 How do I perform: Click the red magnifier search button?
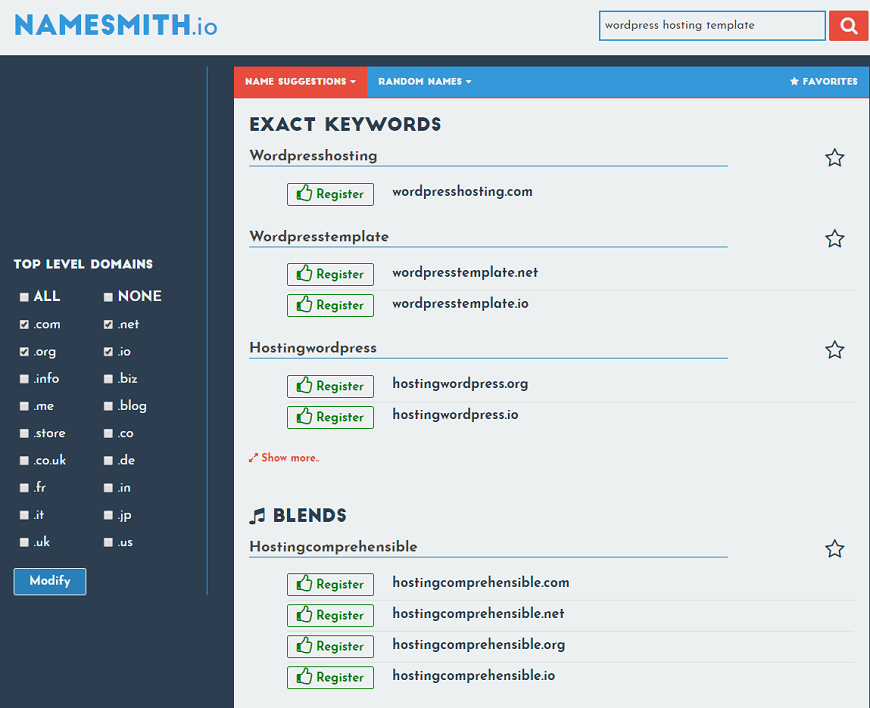[x=848, y=26]
